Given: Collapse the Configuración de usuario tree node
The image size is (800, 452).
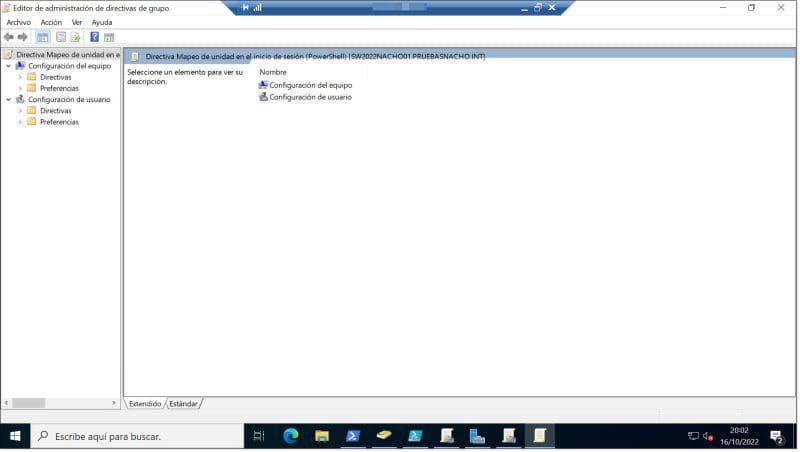Looking at the screenshot, I should point(8,99).
